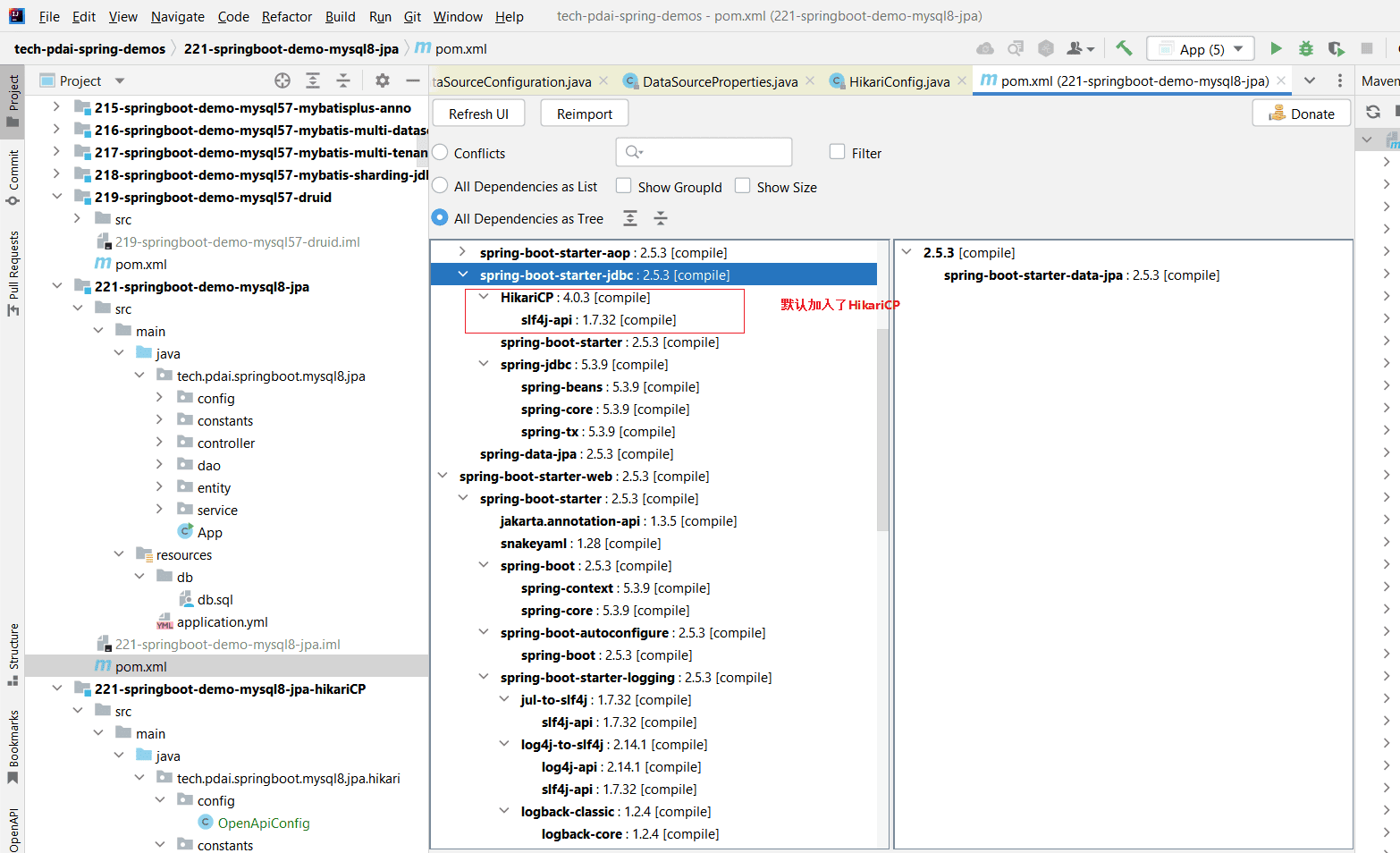1400x853 pixels.
Task: Tick the Show Size checkbox
Action: coord(743,186)
